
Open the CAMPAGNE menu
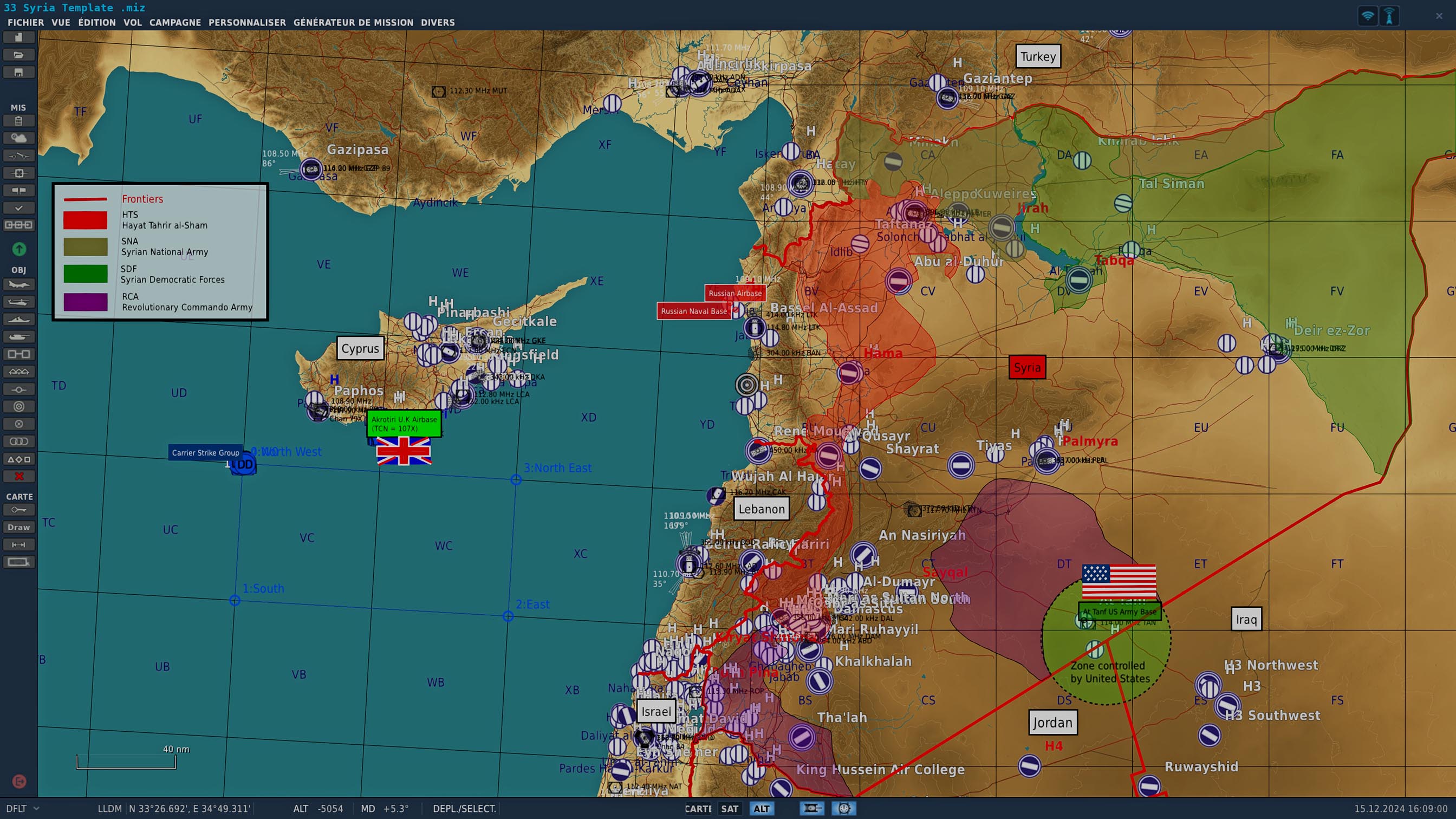tap(174, 23)
